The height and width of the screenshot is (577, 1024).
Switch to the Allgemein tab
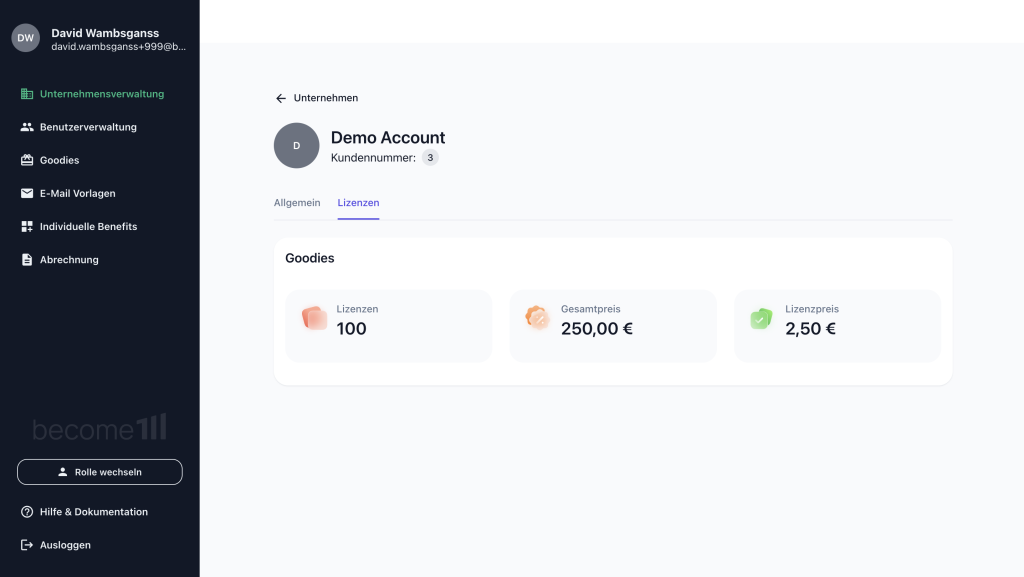[x=297, y=203]
